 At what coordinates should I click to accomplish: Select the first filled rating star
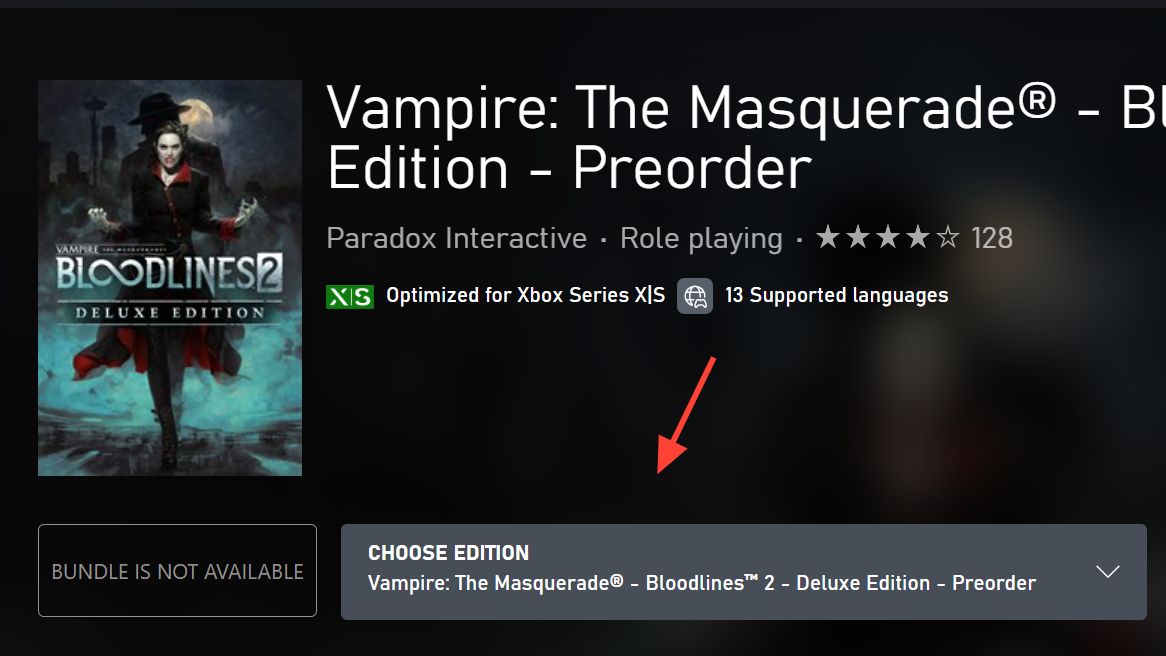click(x=828, y=238)
